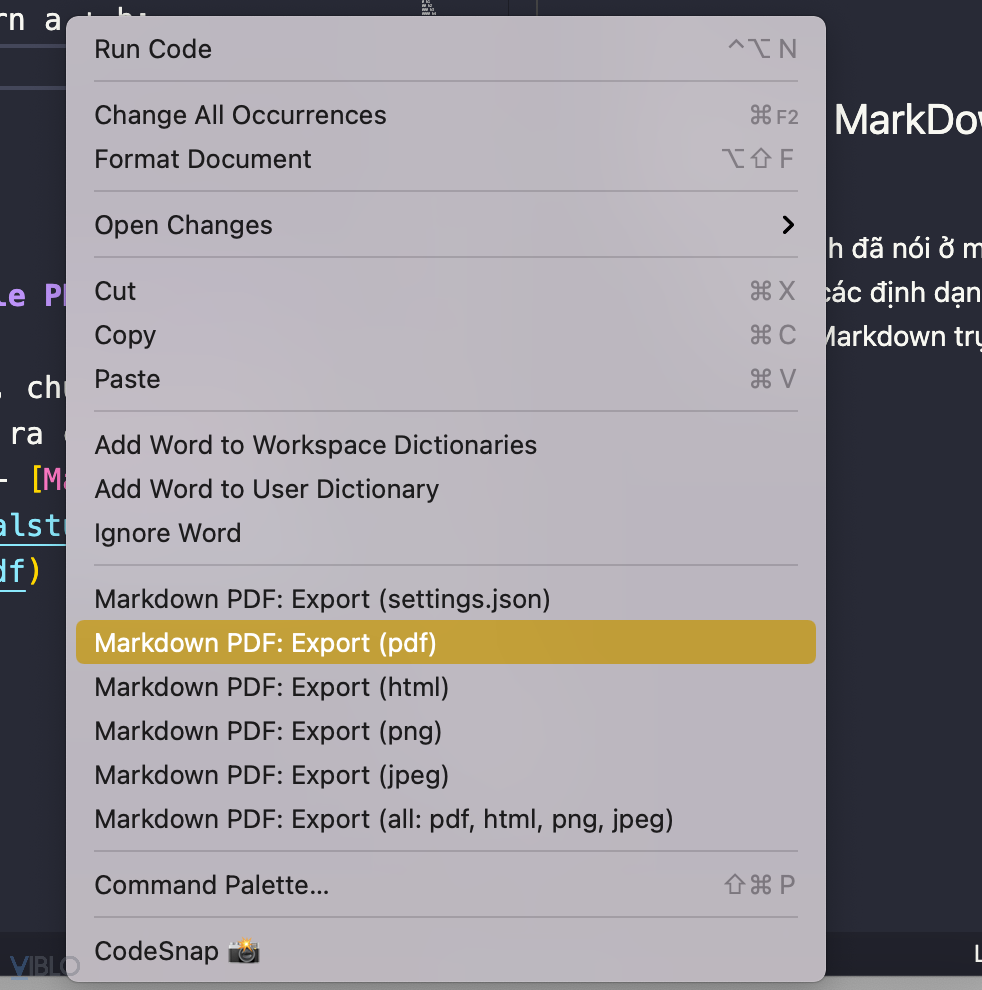The height and width of the screenshot is (990, 982).
Task: Export all formats: pdf, html, png, jpeg
Action: (x=383, y=819)
